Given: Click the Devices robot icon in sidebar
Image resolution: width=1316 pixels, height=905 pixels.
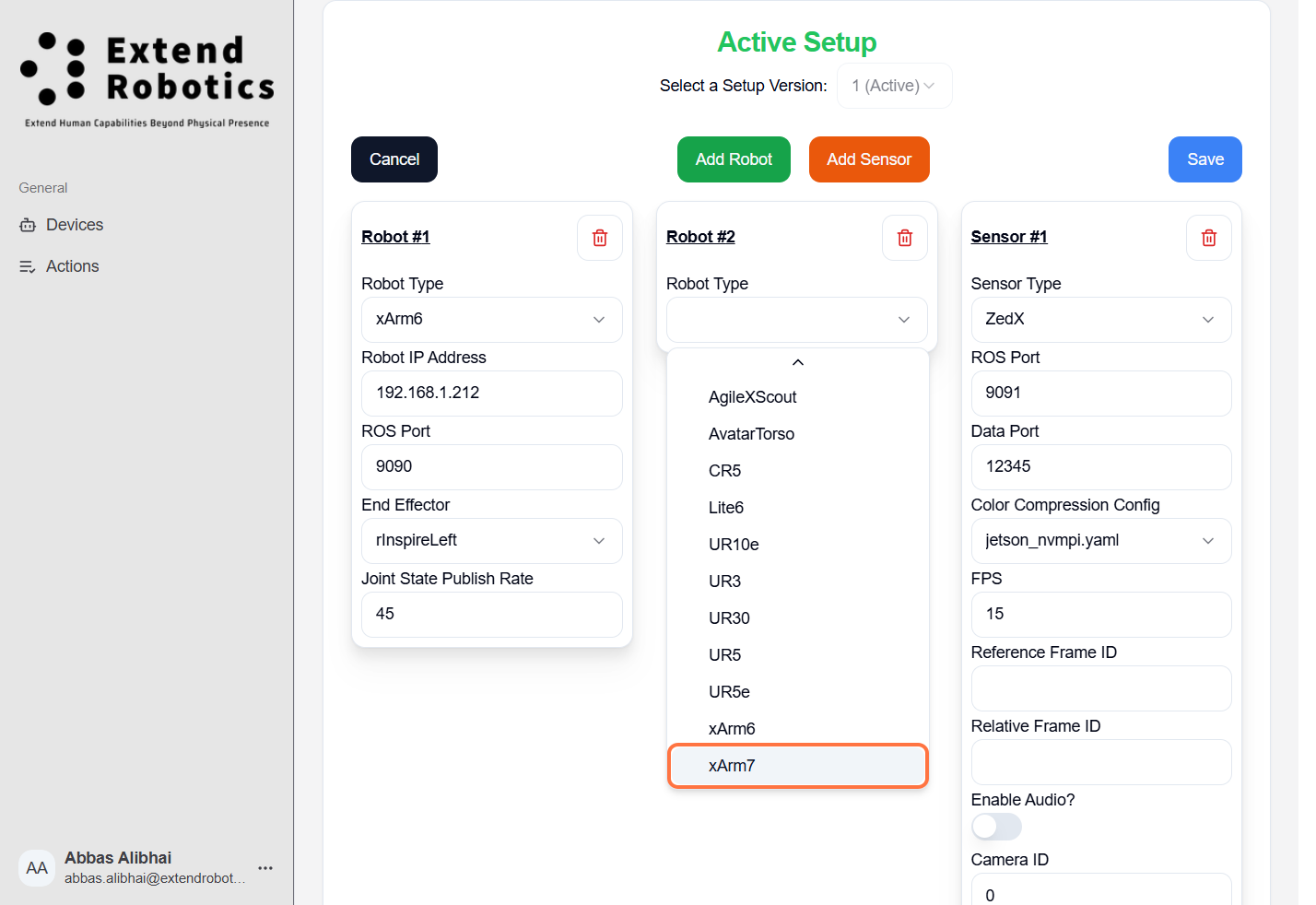Looking at the screenshot, I should tap(28, 225).
